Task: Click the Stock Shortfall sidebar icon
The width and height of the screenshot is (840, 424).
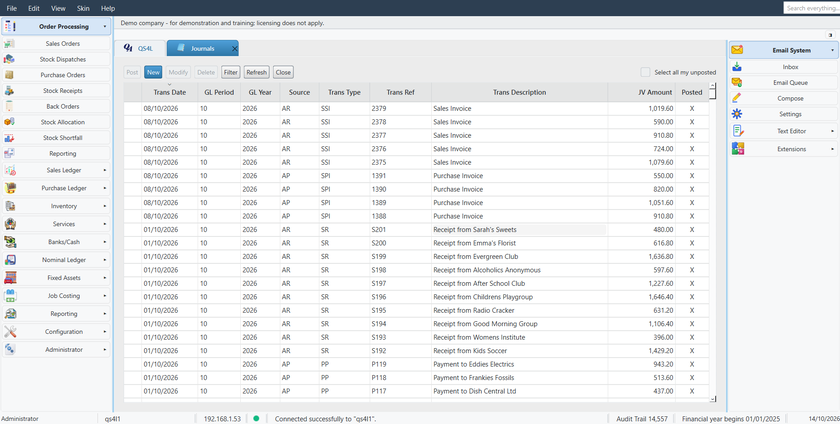Action: [10, 138]
